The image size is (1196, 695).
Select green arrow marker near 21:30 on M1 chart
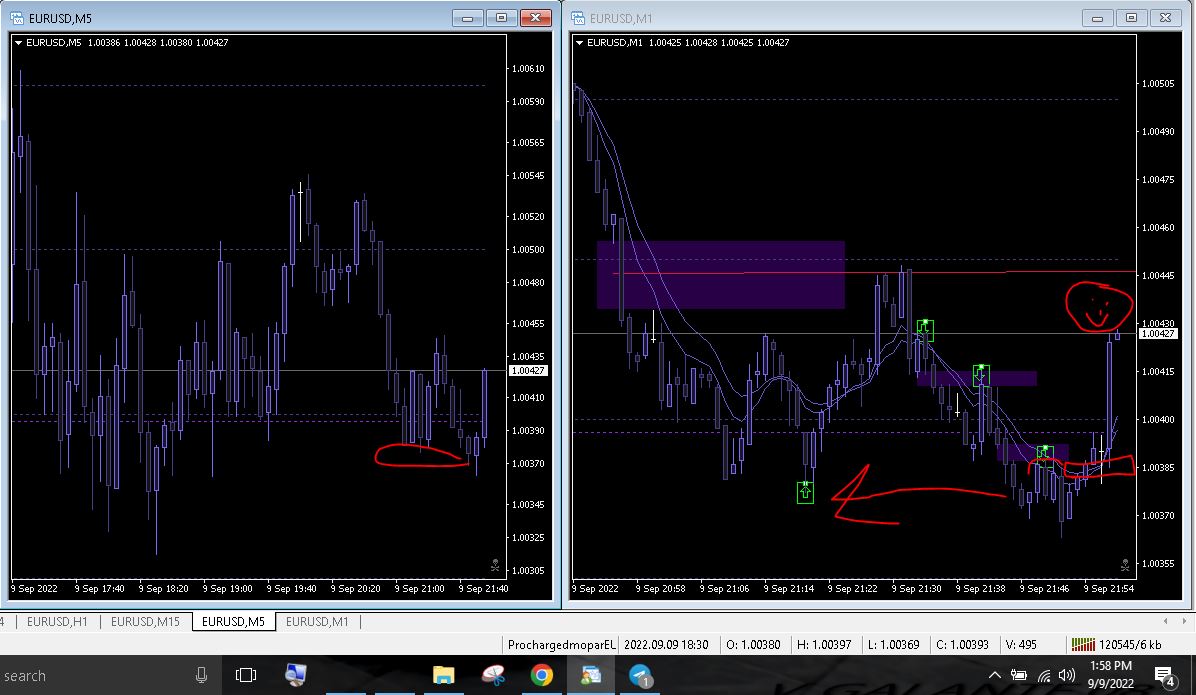[925, 330]
